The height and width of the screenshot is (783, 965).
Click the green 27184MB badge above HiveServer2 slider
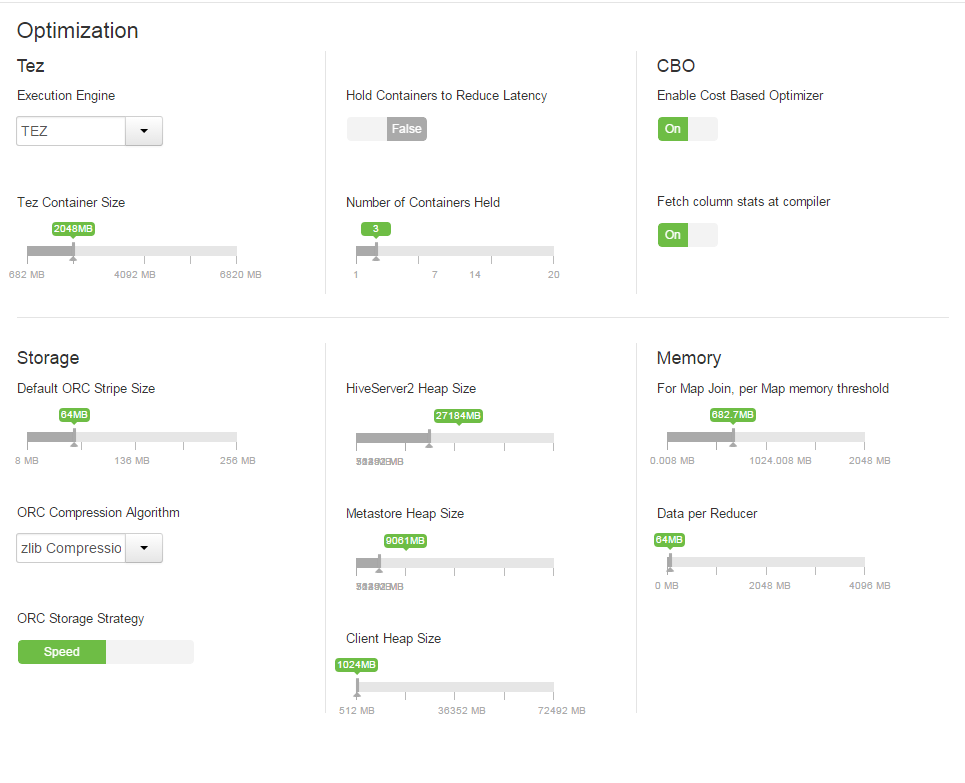click(458, 416)
